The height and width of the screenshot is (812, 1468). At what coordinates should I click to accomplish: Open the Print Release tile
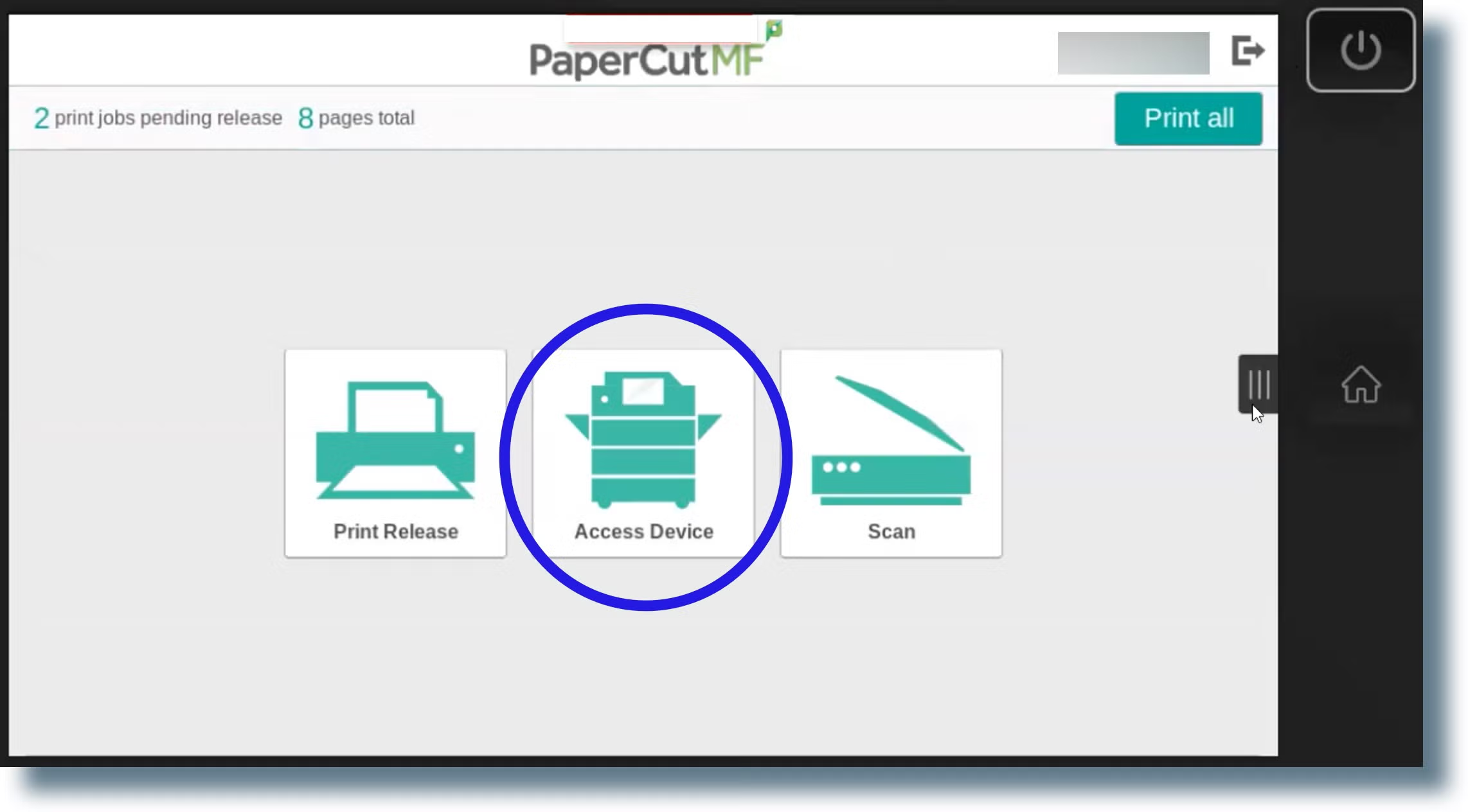(395, 453)
